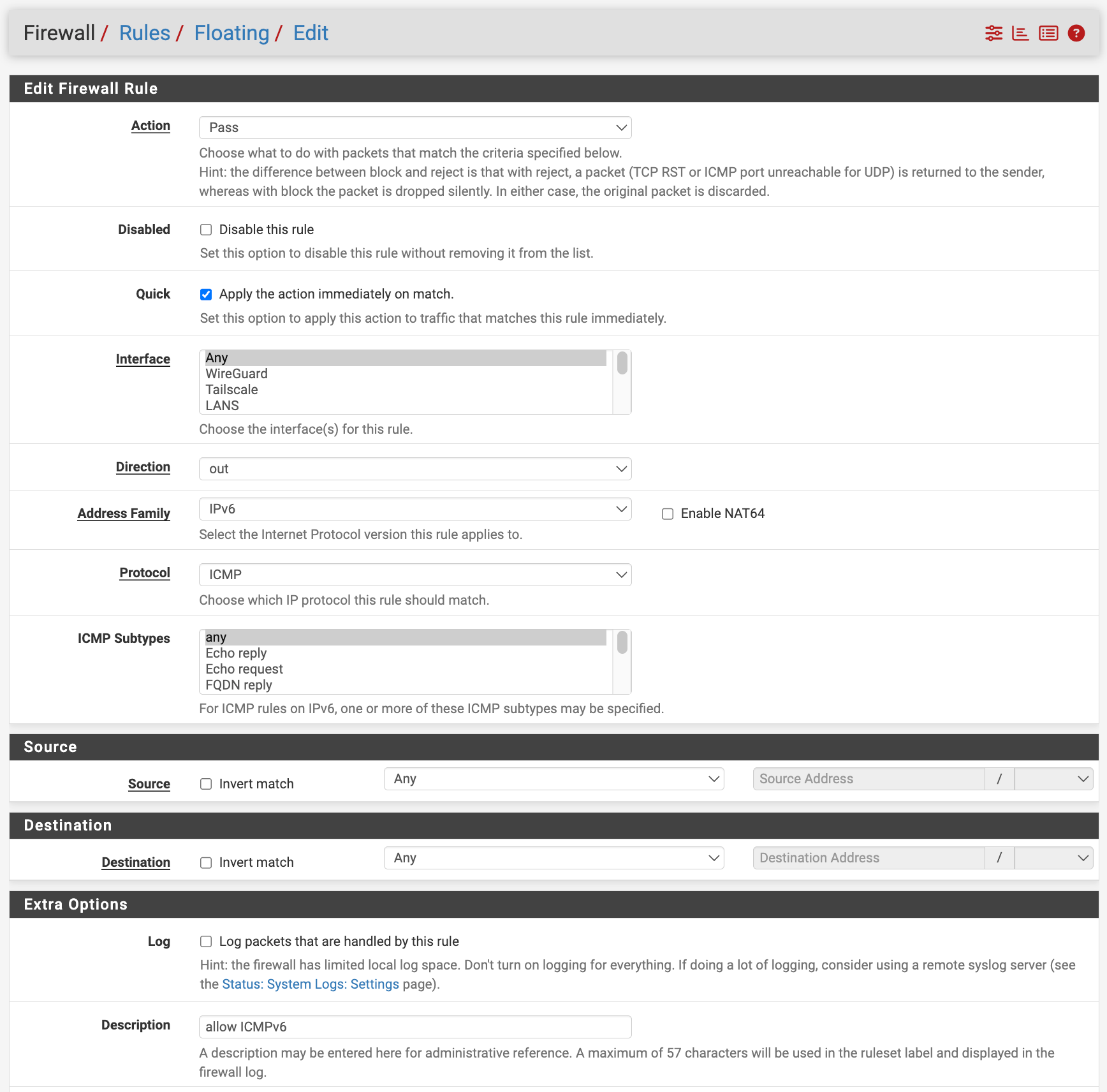Open the firewall log list icon
The height and width of the screenshot is (1092, 1107).
[1048, 33]
